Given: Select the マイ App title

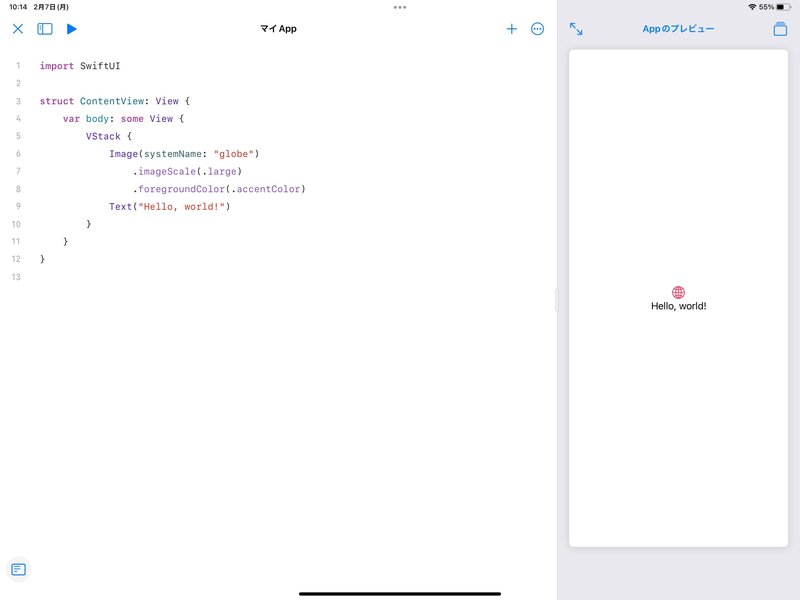Looking at the screenshot, I should coord(279,29).
